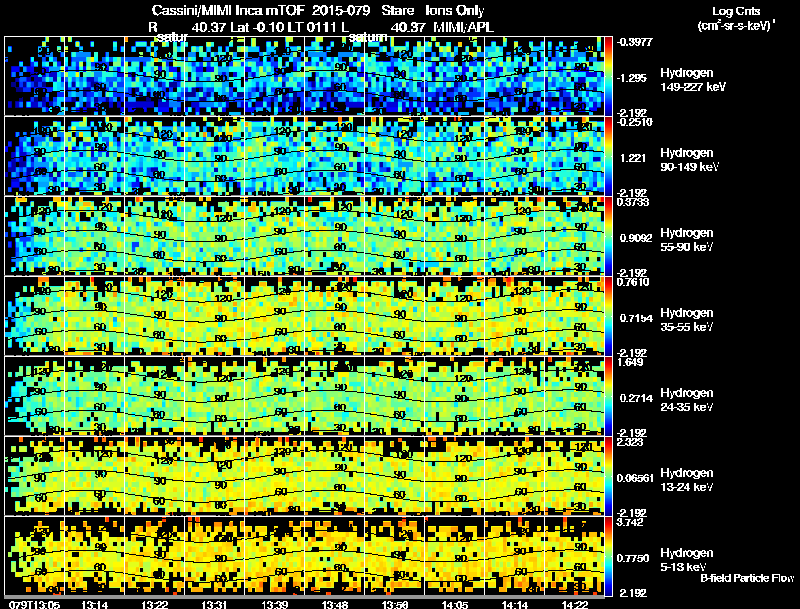This screenshot has width=800, height=609.
Task: Click the '3.742' colorbar value
Action: pos(630,522)
